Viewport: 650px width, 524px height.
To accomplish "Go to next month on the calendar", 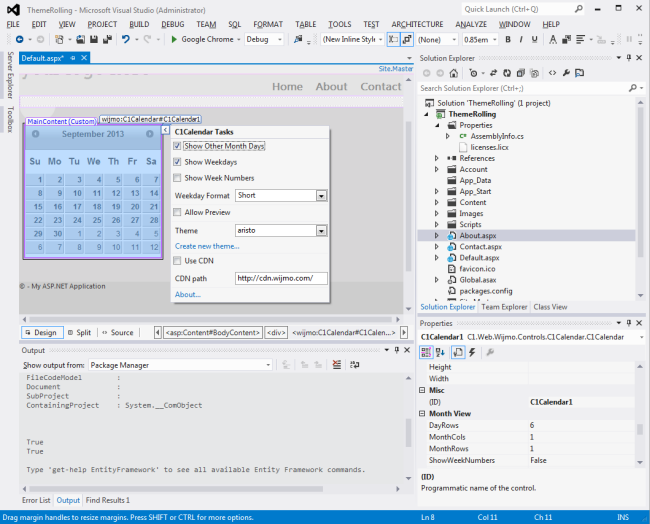I will (x=151, y=134).
